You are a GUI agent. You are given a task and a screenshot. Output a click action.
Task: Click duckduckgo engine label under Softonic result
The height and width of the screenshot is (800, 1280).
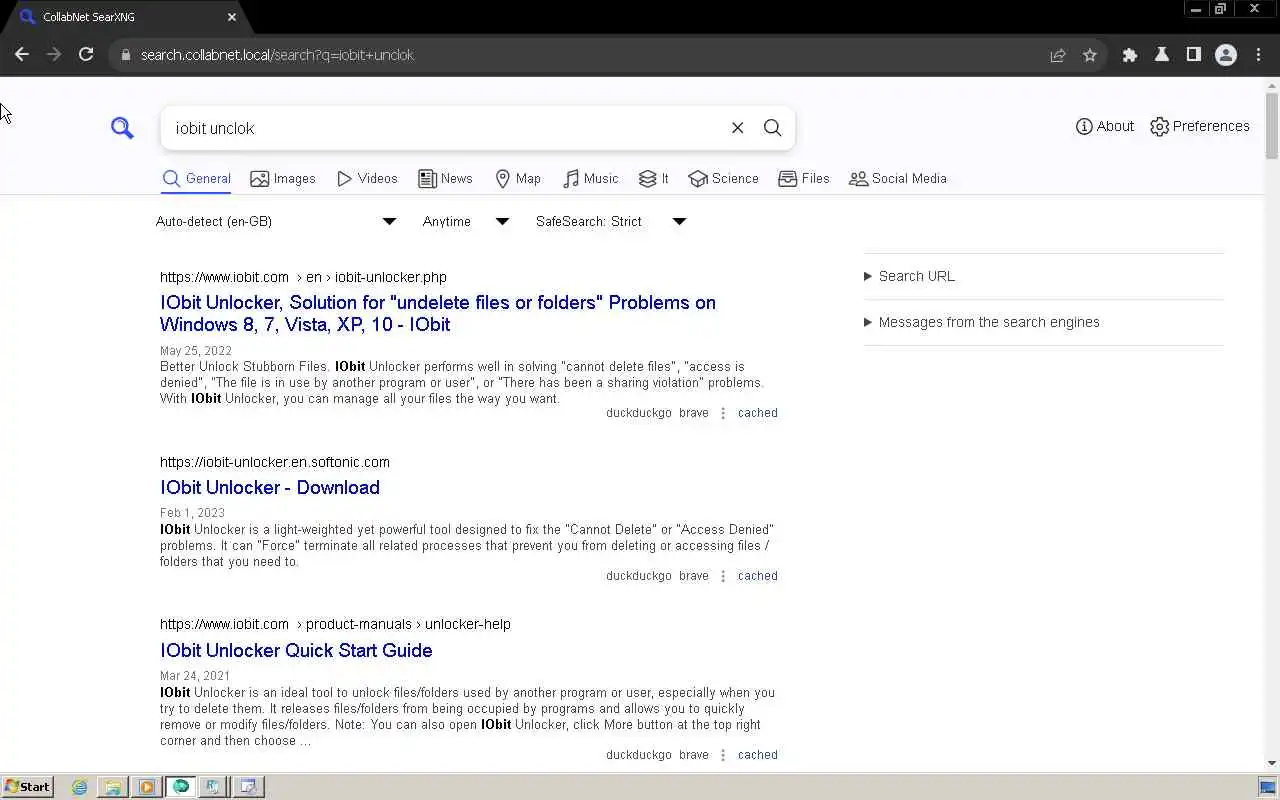[x=639, y=576]
